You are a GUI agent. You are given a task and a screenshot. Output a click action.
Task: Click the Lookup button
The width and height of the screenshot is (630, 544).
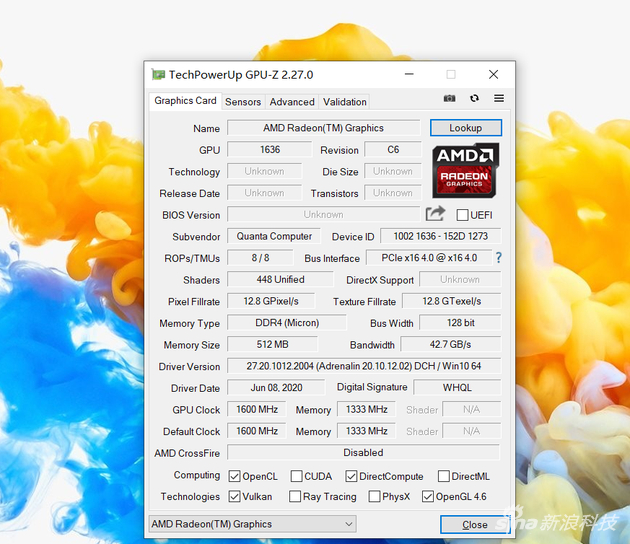click(x=466, y=128)
